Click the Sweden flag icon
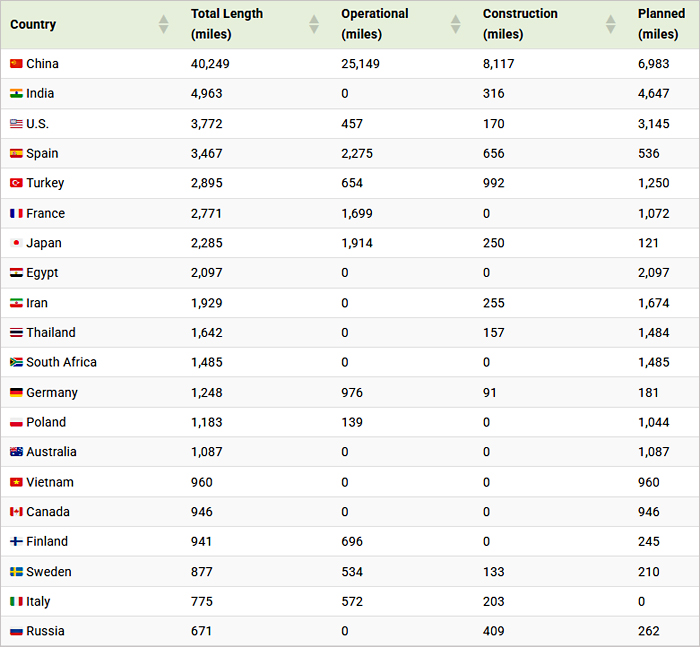 [16, 572]
